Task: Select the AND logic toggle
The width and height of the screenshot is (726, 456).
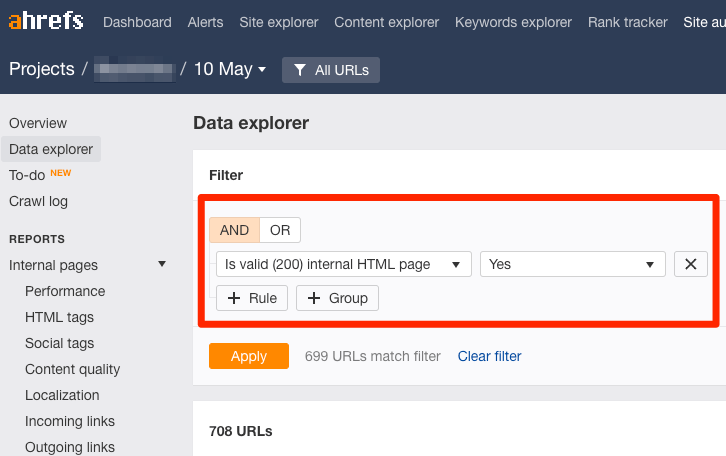Action: point(234,230)
